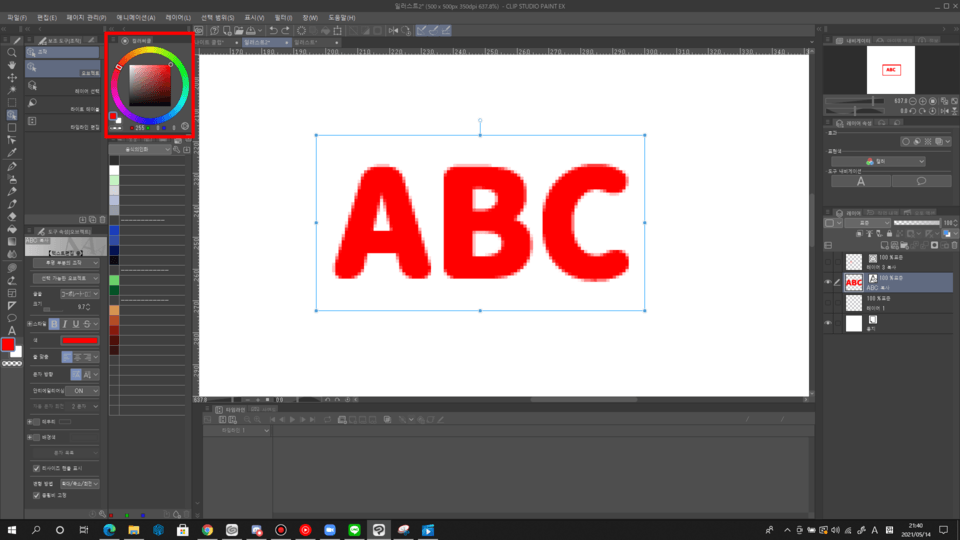This screenshot has width=960, height=540.
Task: Open Chrome from the Windows taskbar
Action: coord(207,530)
